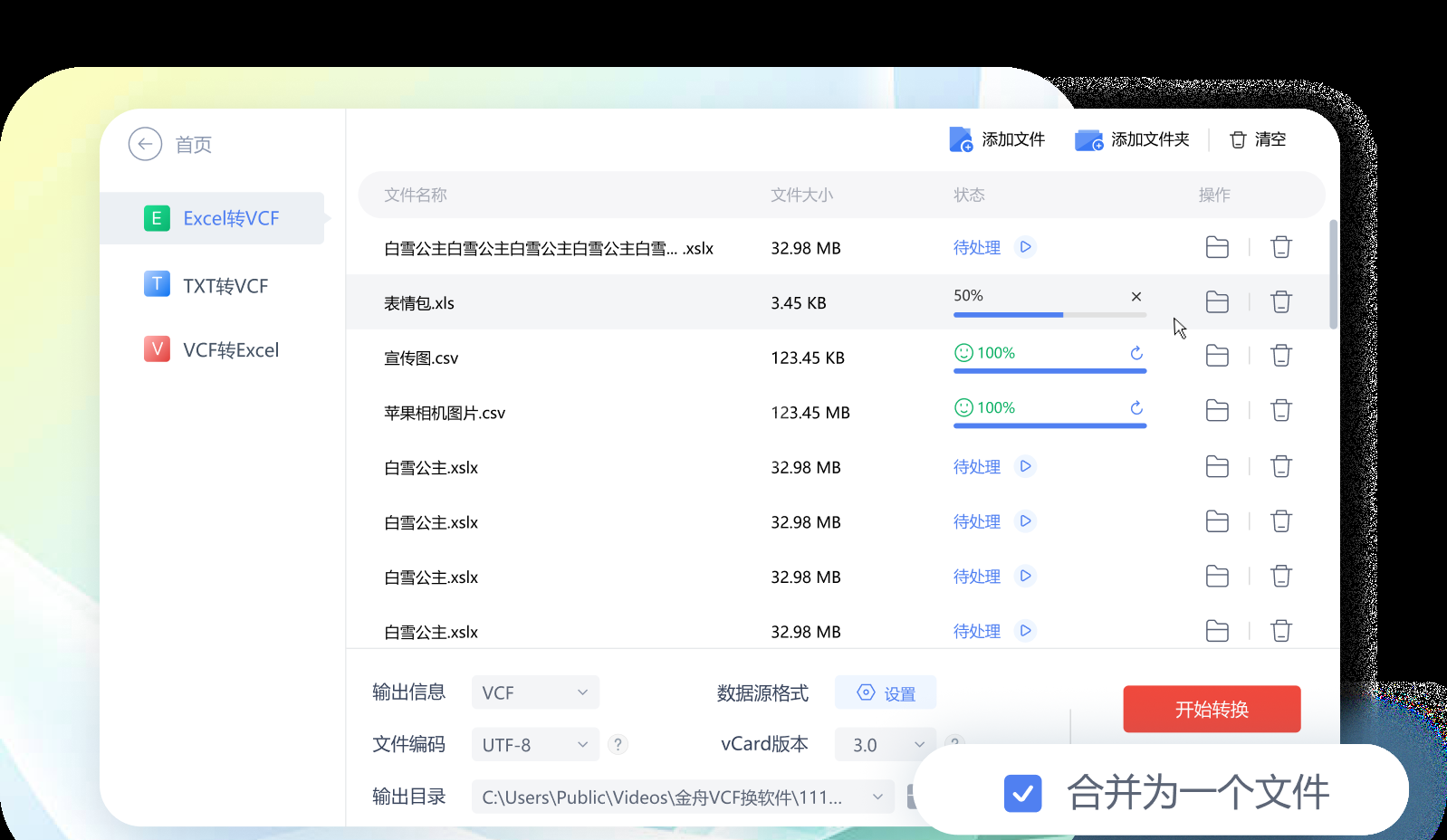
Task: Select the file name 宣传图.csv
Action: [x=421, y=358]
